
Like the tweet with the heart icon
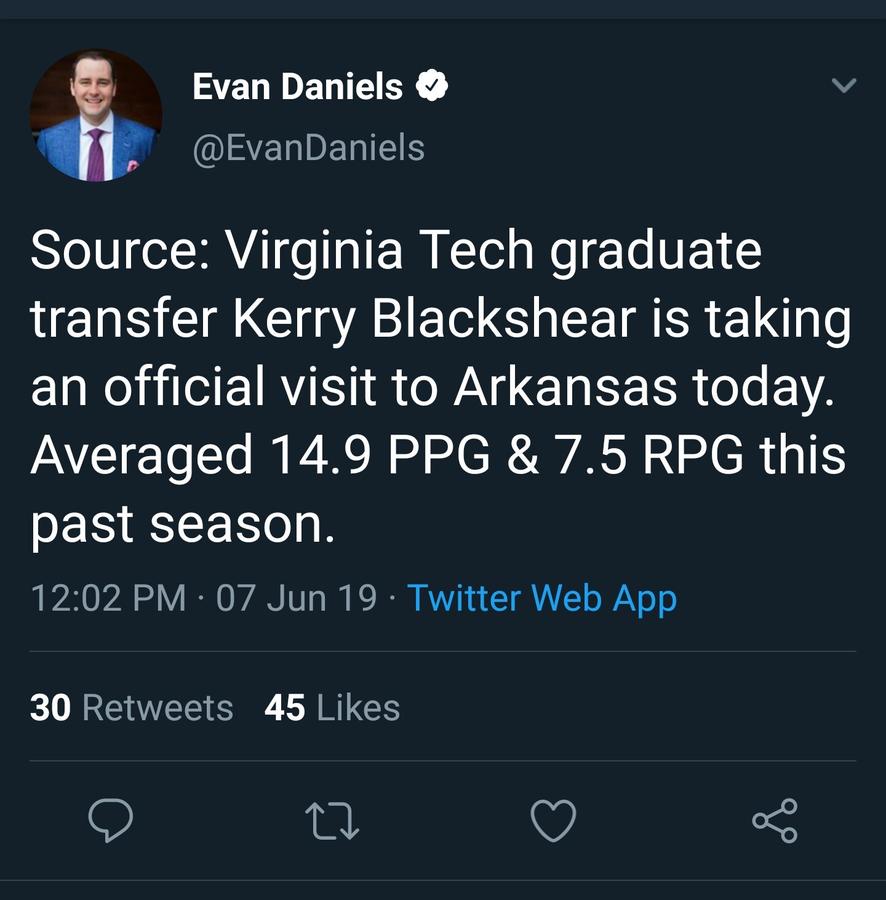553,821
